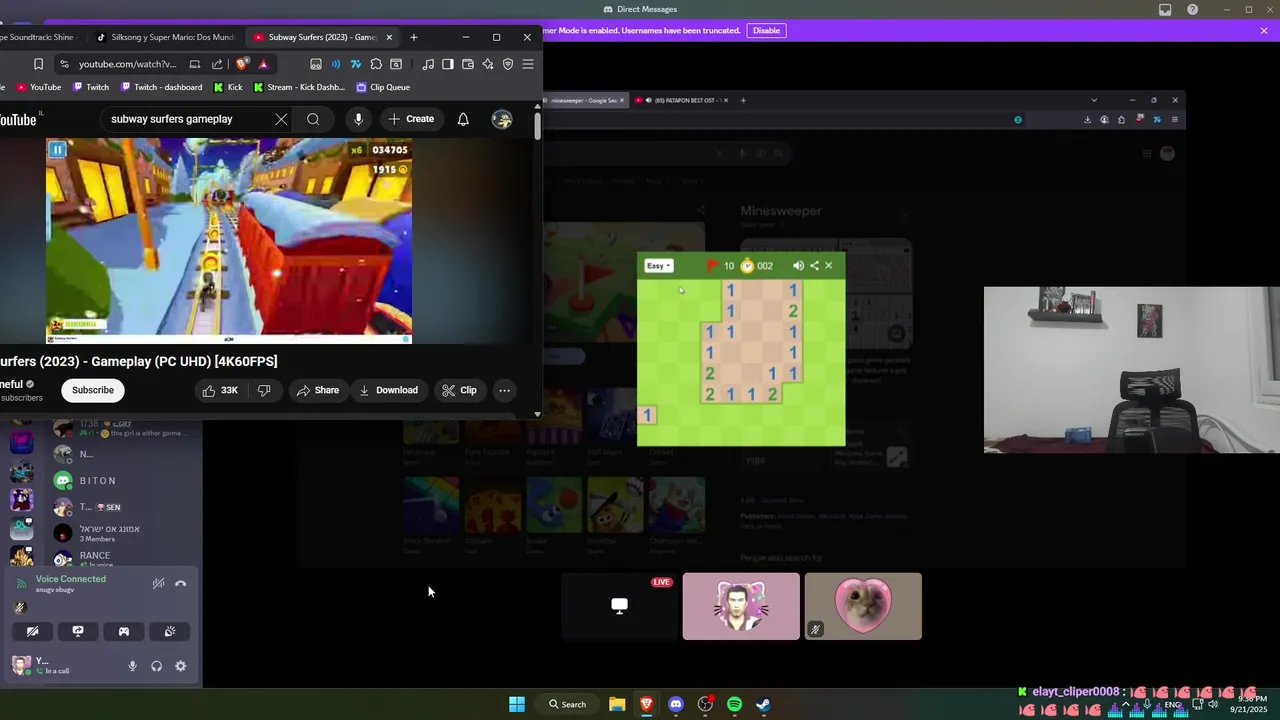Viewport: 1280px width, 720px height.
Task: Open Minesweeper Easy difficulty dropdown
Action: pyautogui.click(x=658, y=266)
